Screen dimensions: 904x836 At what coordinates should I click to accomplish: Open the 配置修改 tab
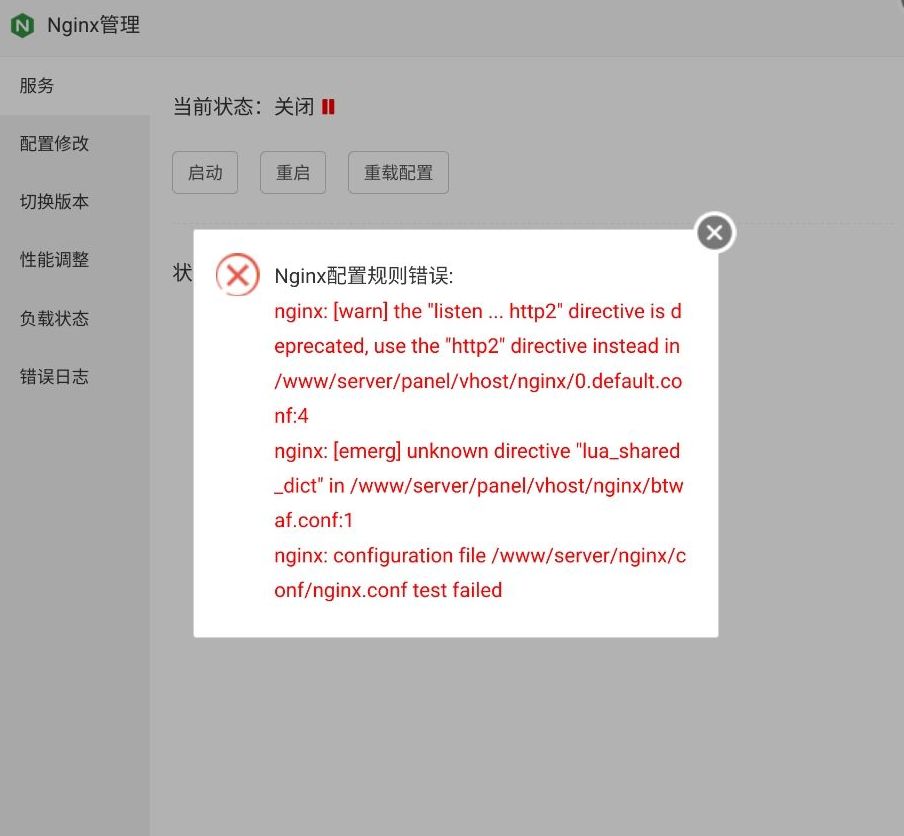tap(75, 144)
